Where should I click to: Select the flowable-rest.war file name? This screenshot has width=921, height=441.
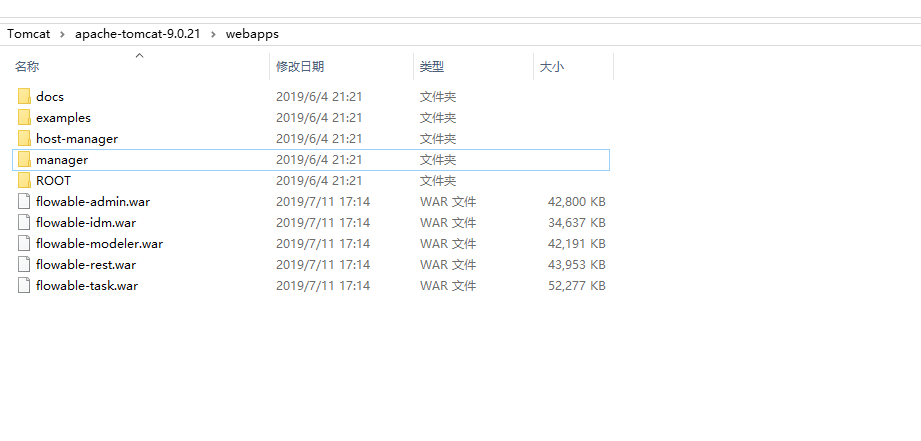[86, 265]
